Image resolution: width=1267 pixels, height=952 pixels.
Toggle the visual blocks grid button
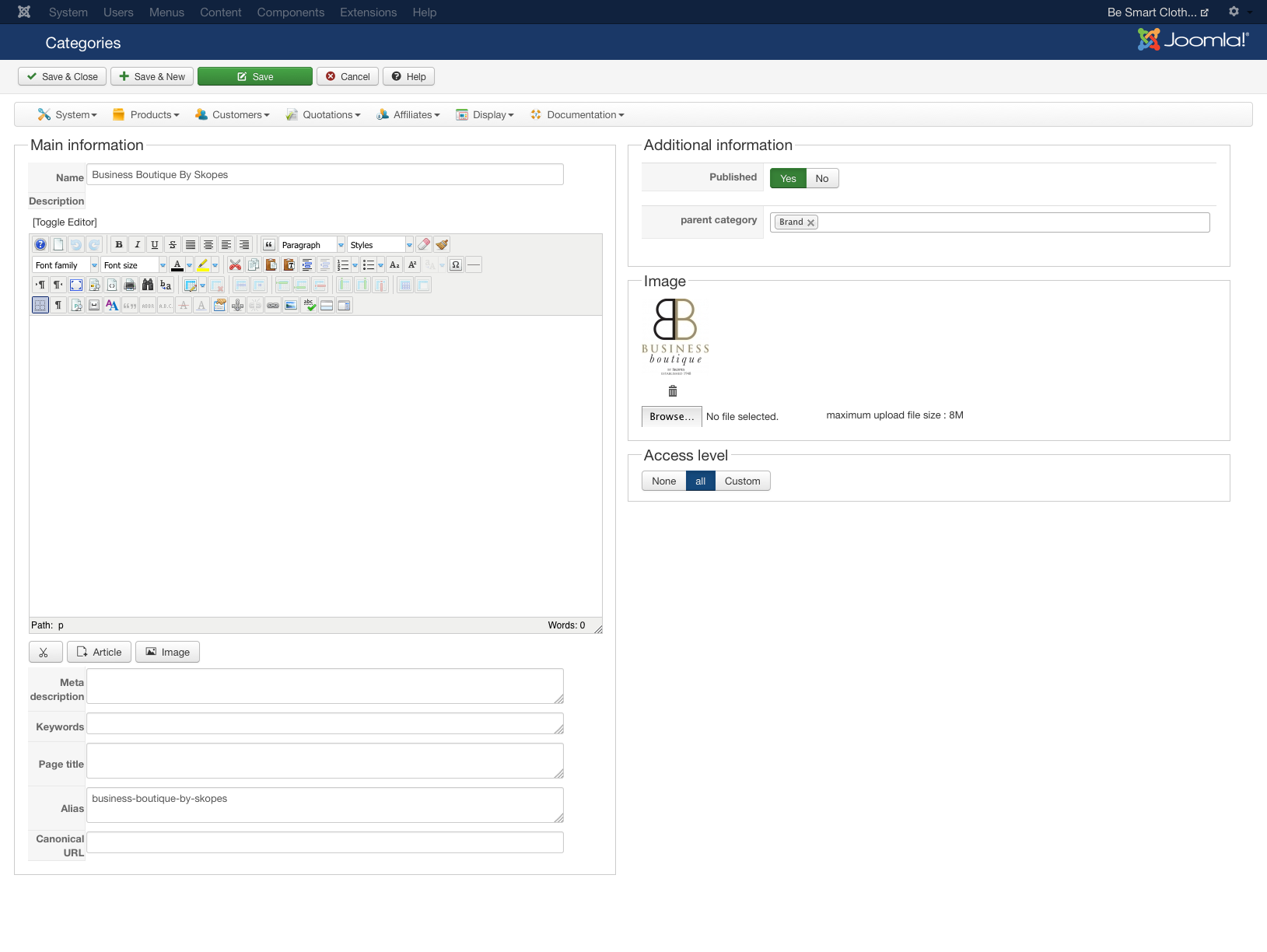coord(40,306)
